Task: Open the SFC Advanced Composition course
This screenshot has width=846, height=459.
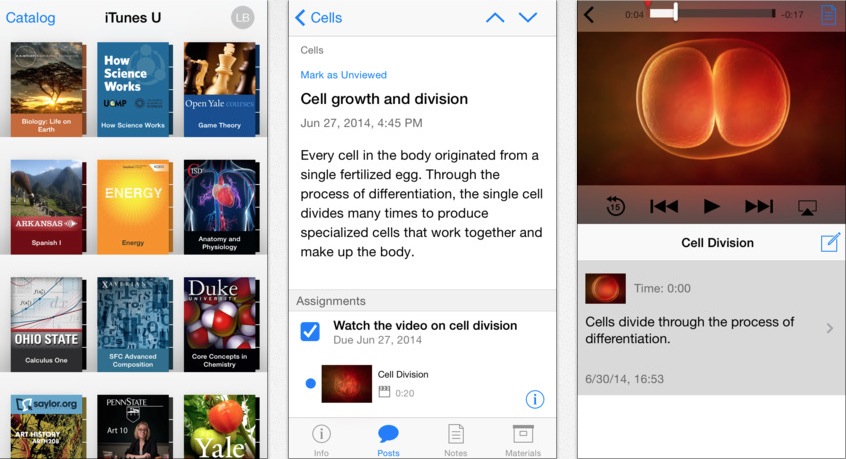Action: (x=134, y=324)
